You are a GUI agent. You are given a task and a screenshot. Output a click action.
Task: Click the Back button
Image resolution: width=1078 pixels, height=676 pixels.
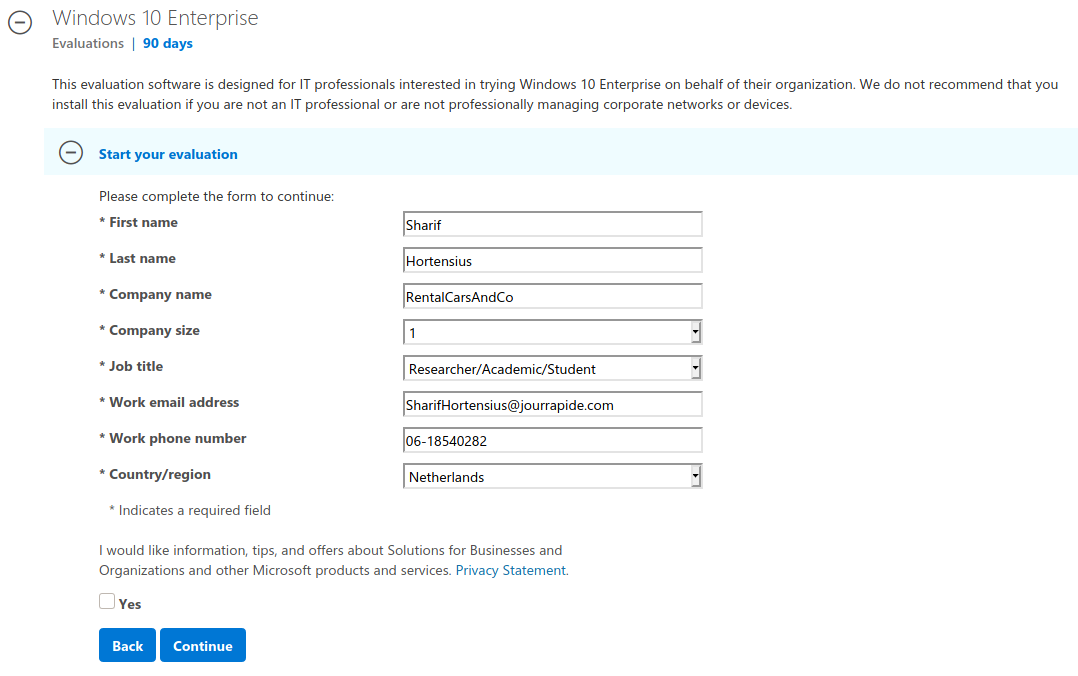(127, 645)
